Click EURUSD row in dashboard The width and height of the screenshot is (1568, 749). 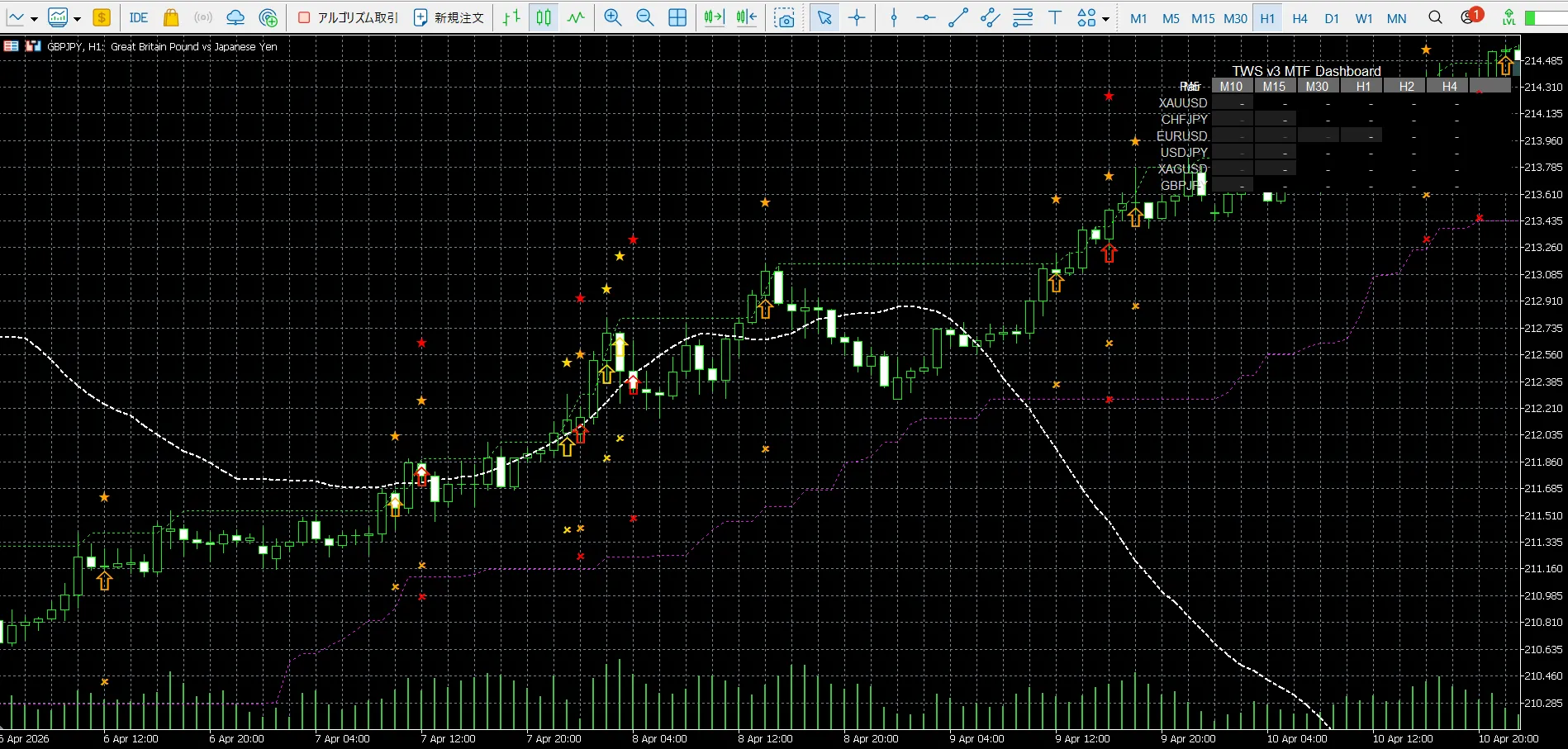click(1182, 135)
